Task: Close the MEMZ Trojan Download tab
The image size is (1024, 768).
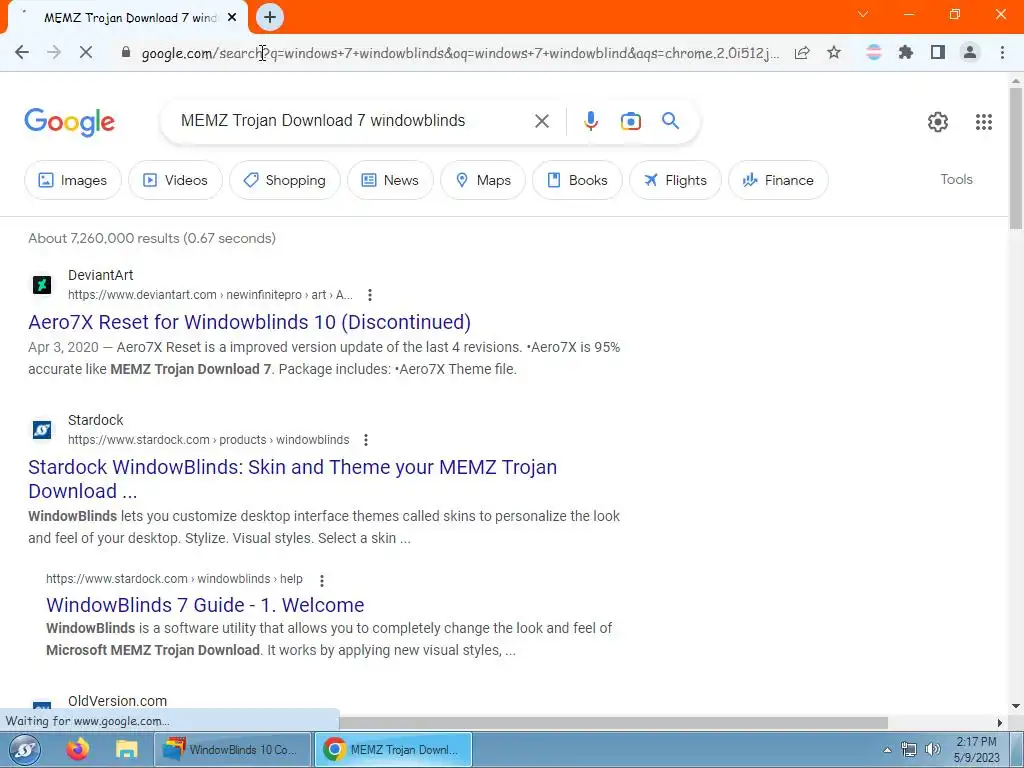Action: 232,18
